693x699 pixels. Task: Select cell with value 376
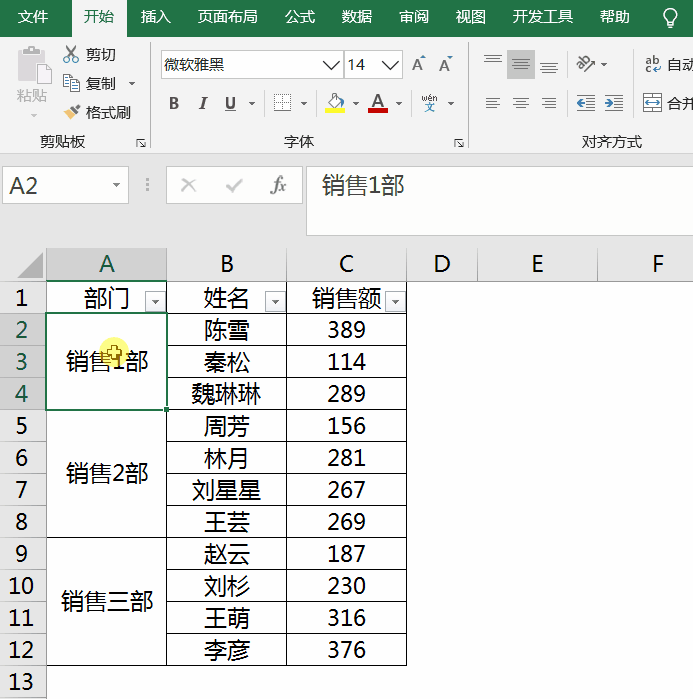347,650
